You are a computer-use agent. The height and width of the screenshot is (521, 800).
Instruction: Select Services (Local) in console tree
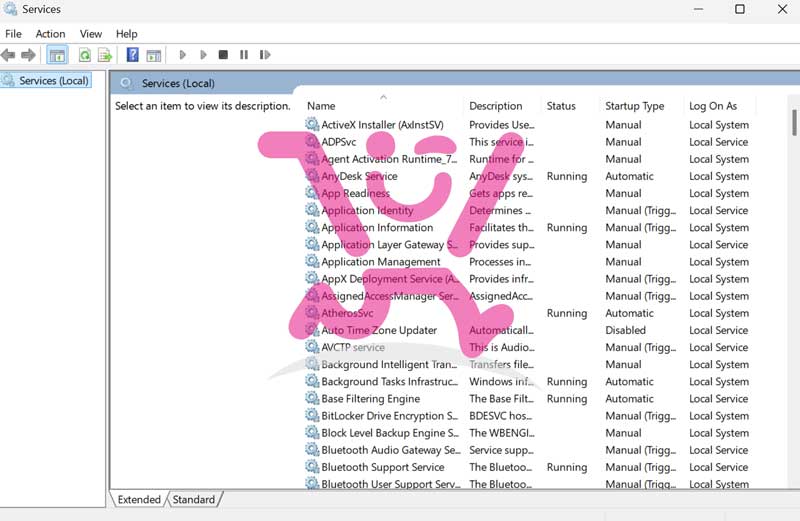click(54, 81)
